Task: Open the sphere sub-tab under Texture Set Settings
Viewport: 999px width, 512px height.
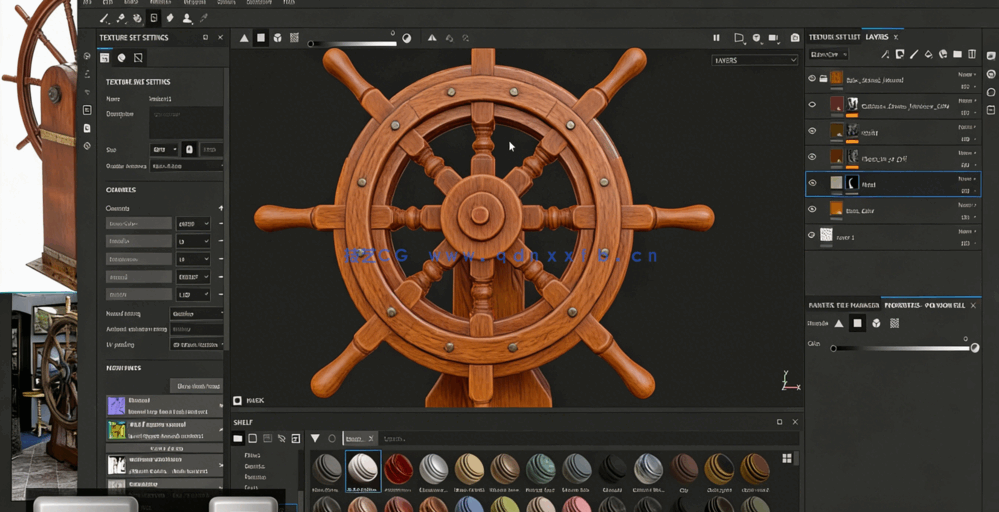Action: point(121,58)
